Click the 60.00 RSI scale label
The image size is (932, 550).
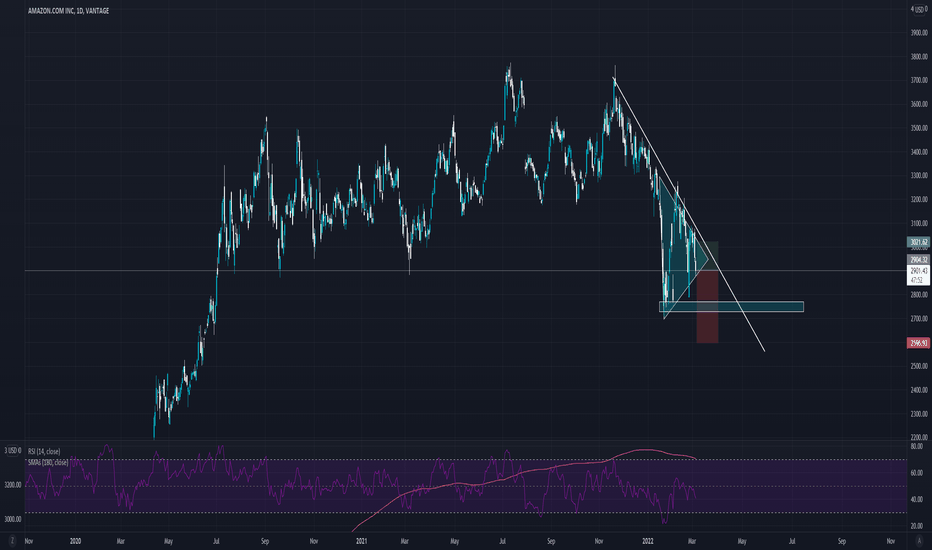point(917,473)
